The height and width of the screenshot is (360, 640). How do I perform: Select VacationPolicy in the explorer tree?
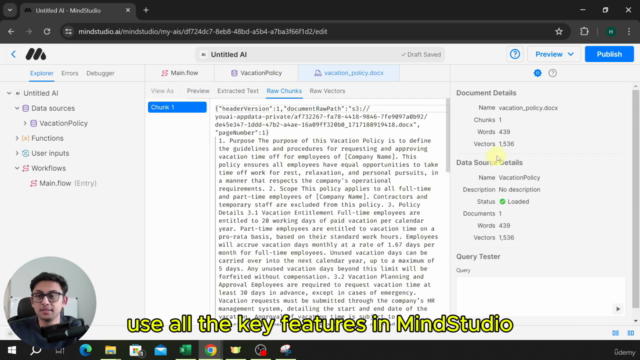click(63, 123)
